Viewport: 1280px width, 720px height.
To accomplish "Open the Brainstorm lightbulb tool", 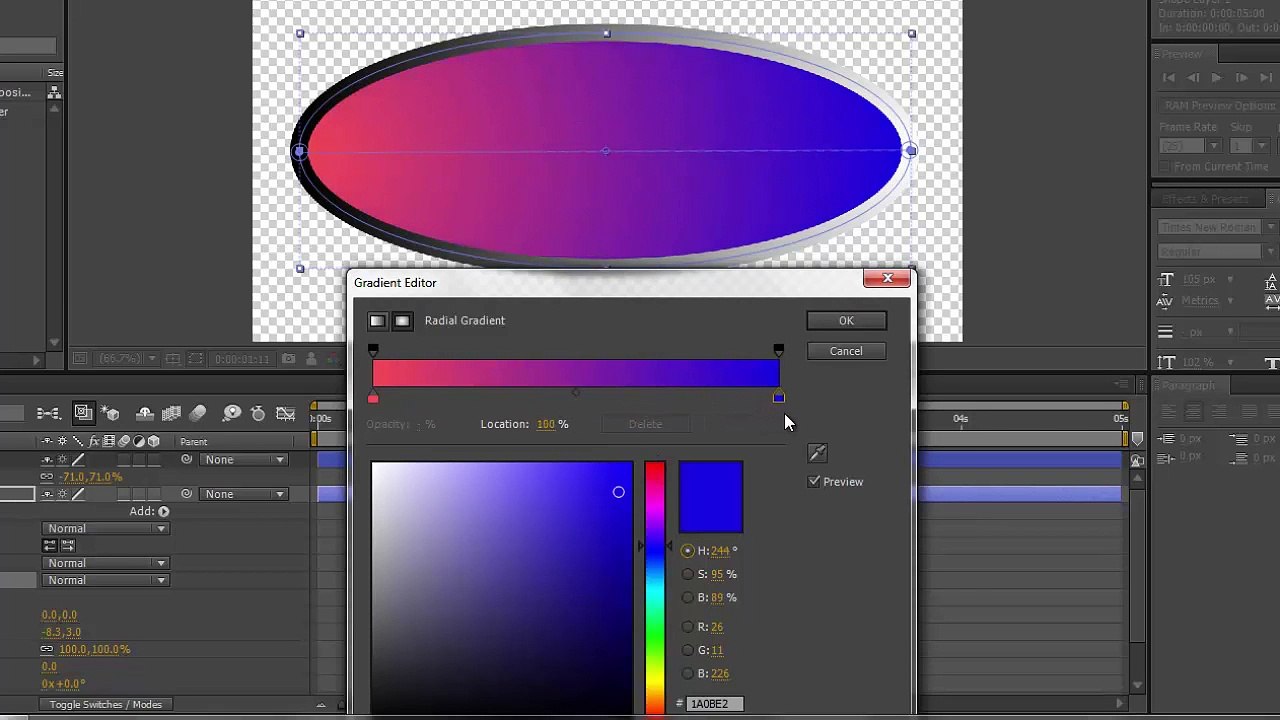I will click(x=232, y=413).
